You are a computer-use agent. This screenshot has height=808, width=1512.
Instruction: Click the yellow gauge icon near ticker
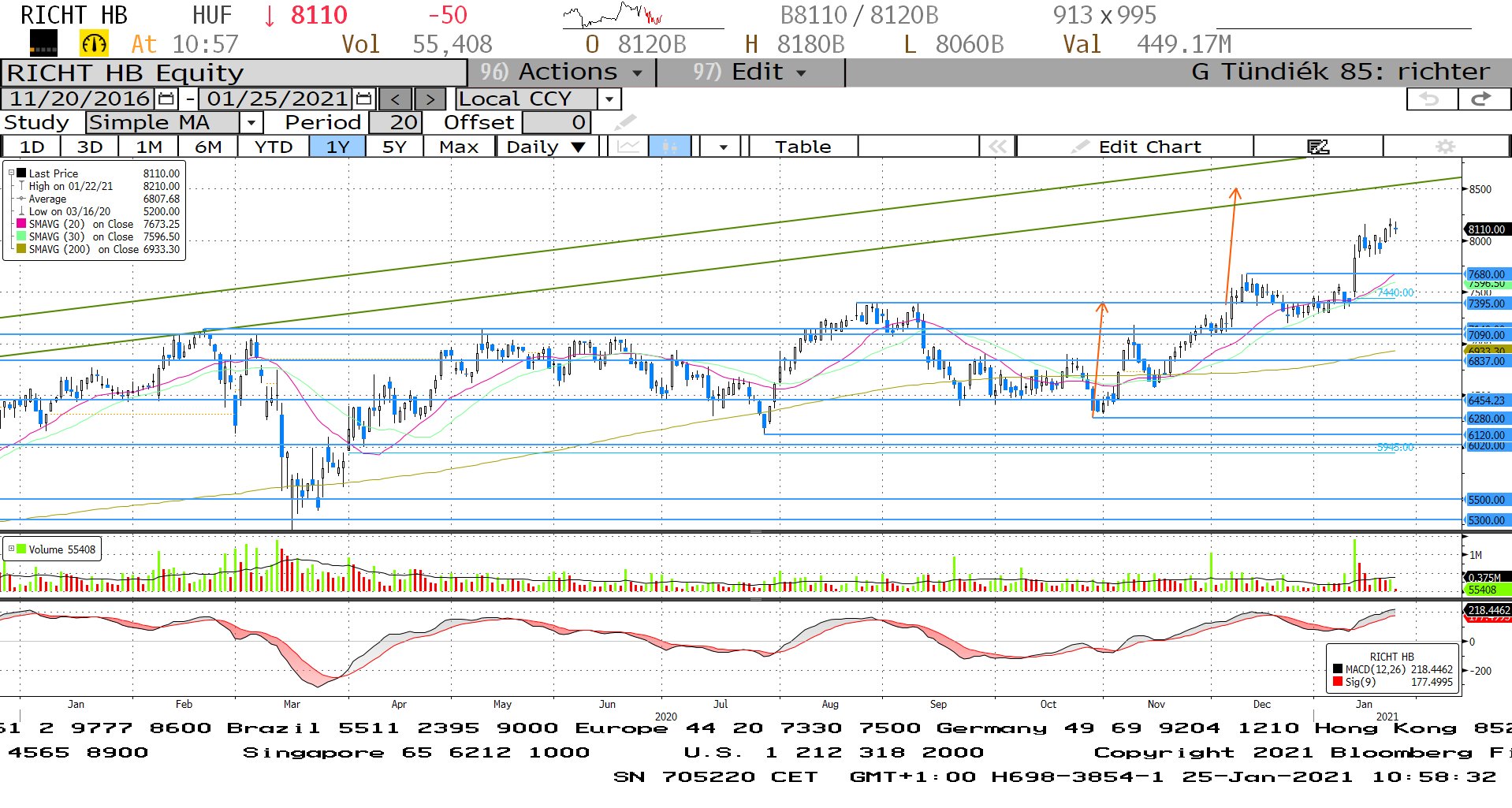click(94, 43)
